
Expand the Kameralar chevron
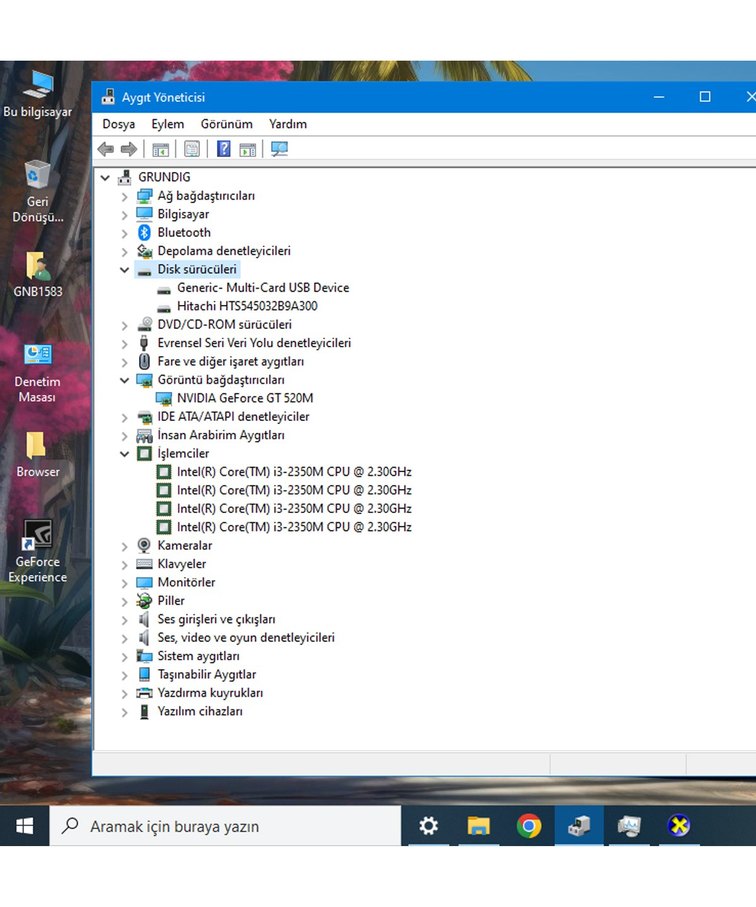124,546
